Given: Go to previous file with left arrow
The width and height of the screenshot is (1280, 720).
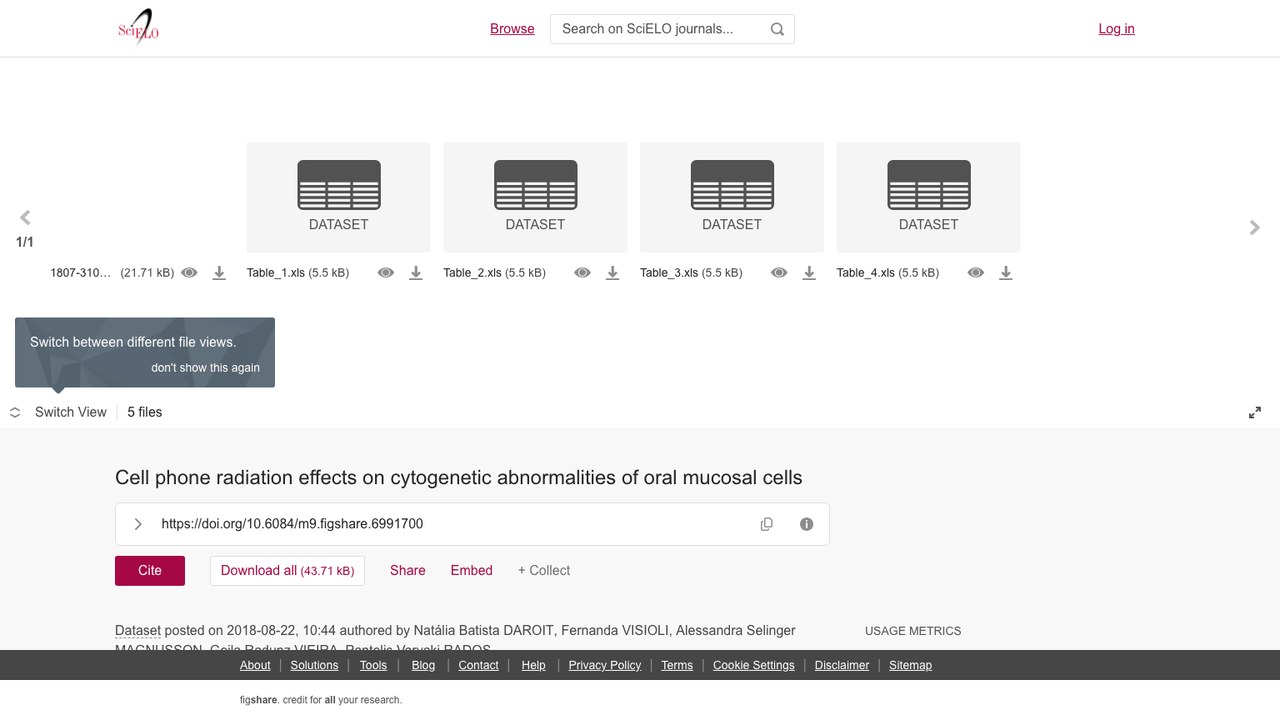Looking at the screenshot, I should click(x=25, y=217).
